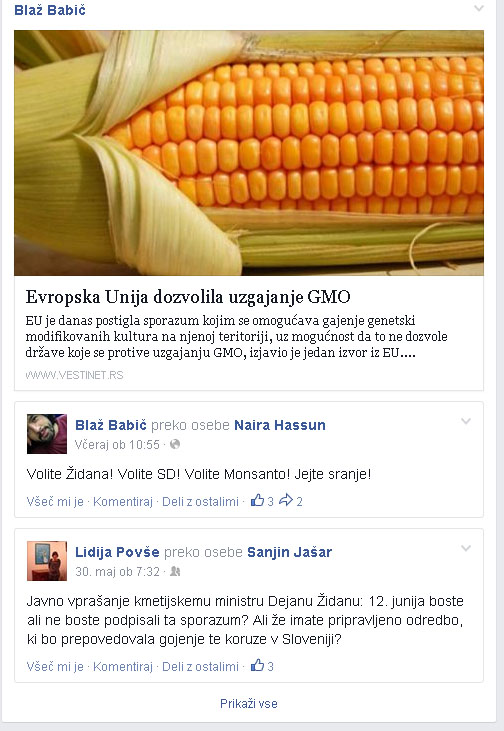
Task: Click Prikaži vse to show all posts
Action: (x=249, y=703)
